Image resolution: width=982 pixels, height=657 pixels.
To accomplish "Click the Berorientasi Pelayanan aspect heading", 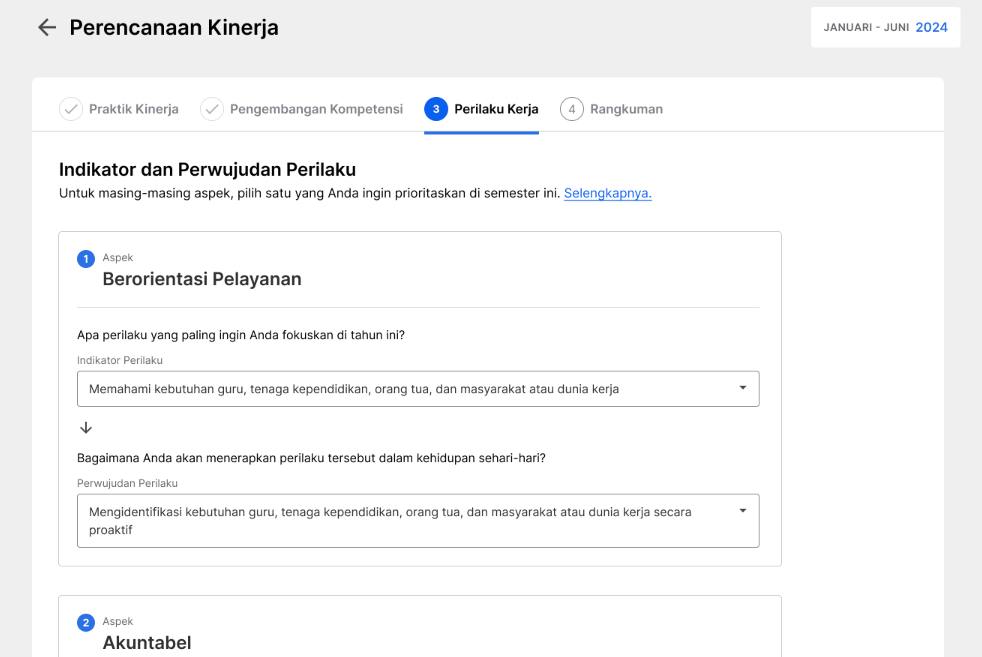I will (x=202, y=279).
